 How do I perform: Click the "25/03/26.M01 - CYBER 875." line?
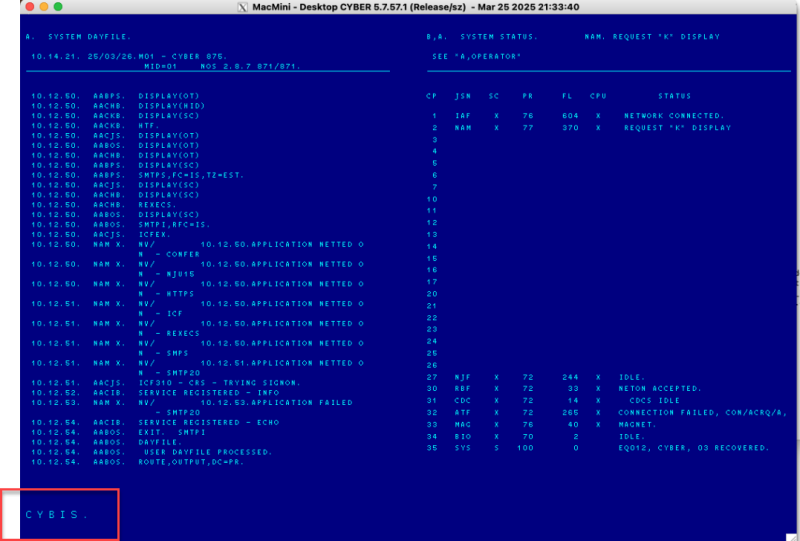(x=157, y=57)
